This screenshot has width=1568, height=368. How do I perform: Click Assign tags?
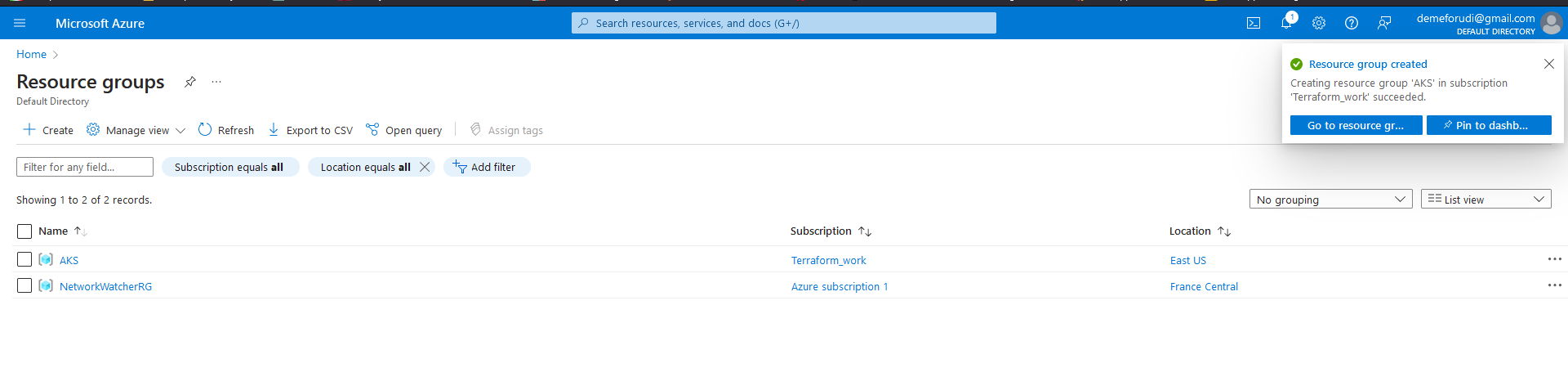click(x=506, y=129)
